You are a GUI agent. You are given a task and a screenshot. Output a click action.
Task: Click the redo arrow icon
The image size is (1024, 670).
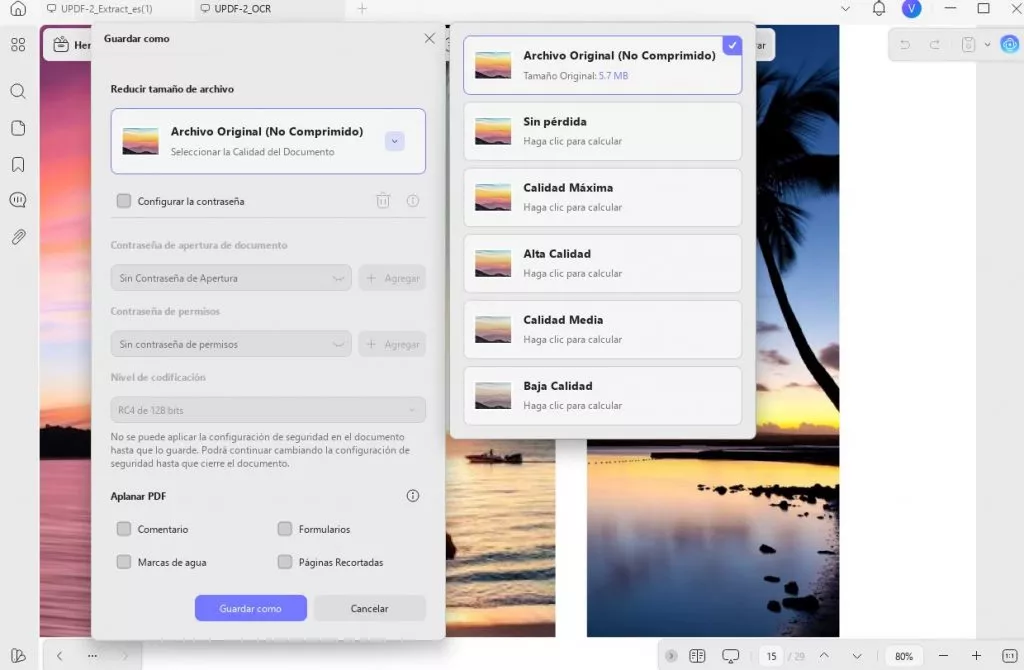pos(935,44)
